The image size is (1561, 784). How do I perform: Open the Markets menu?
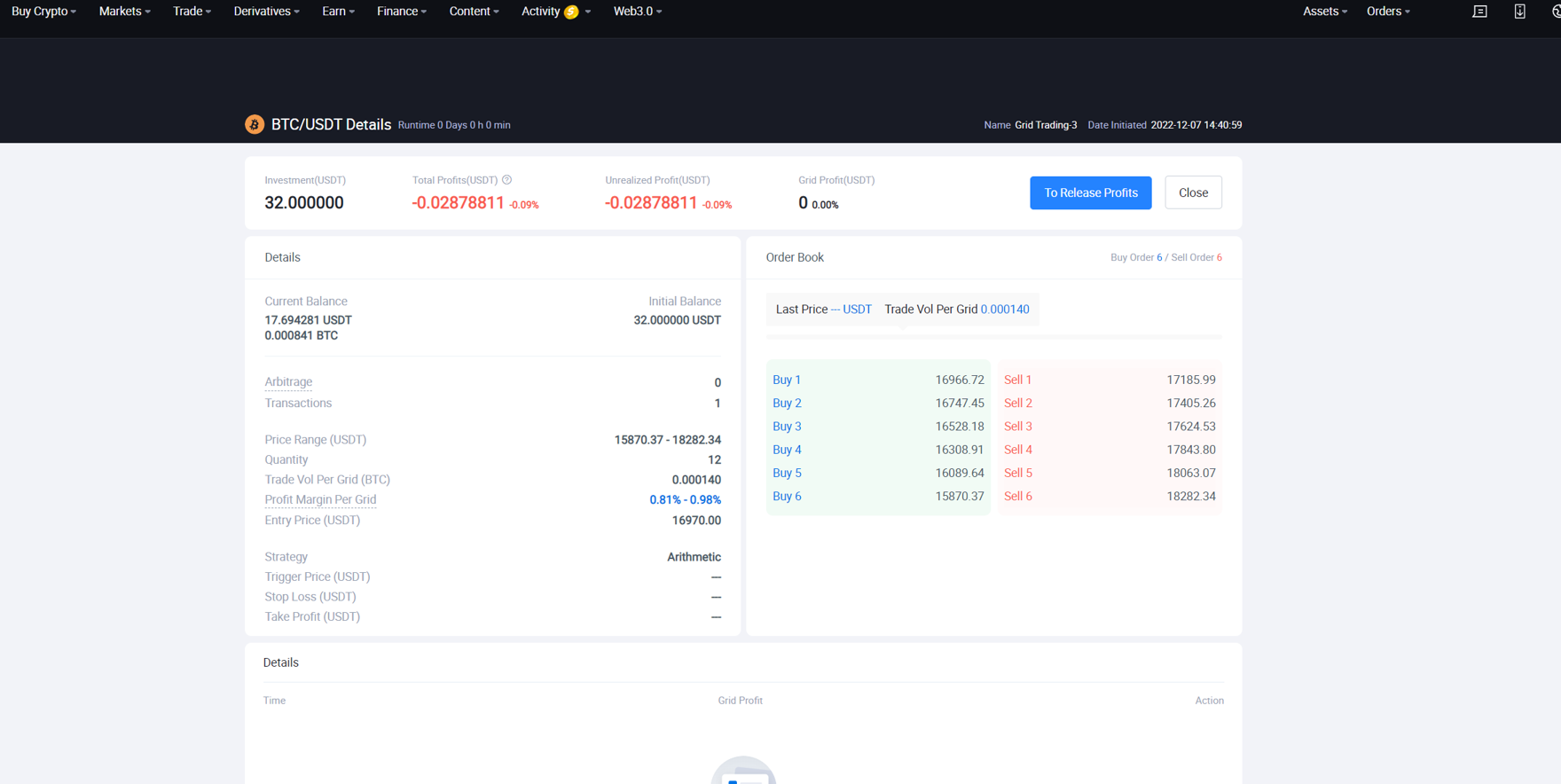coord(124,12)
